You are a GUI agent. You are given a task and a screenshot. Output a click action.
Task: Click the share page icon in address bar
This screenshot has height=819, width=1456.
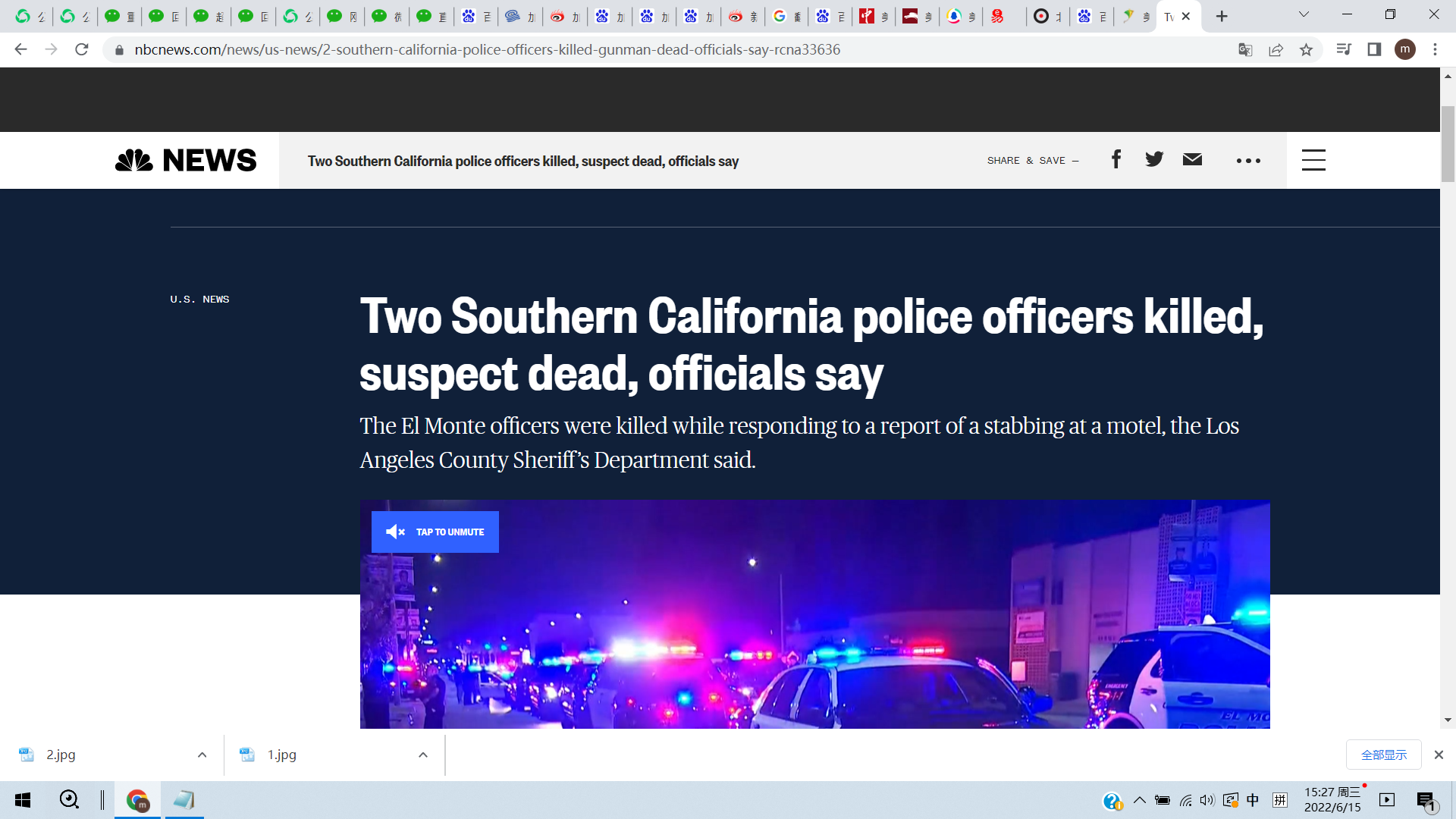(1276, 49)
